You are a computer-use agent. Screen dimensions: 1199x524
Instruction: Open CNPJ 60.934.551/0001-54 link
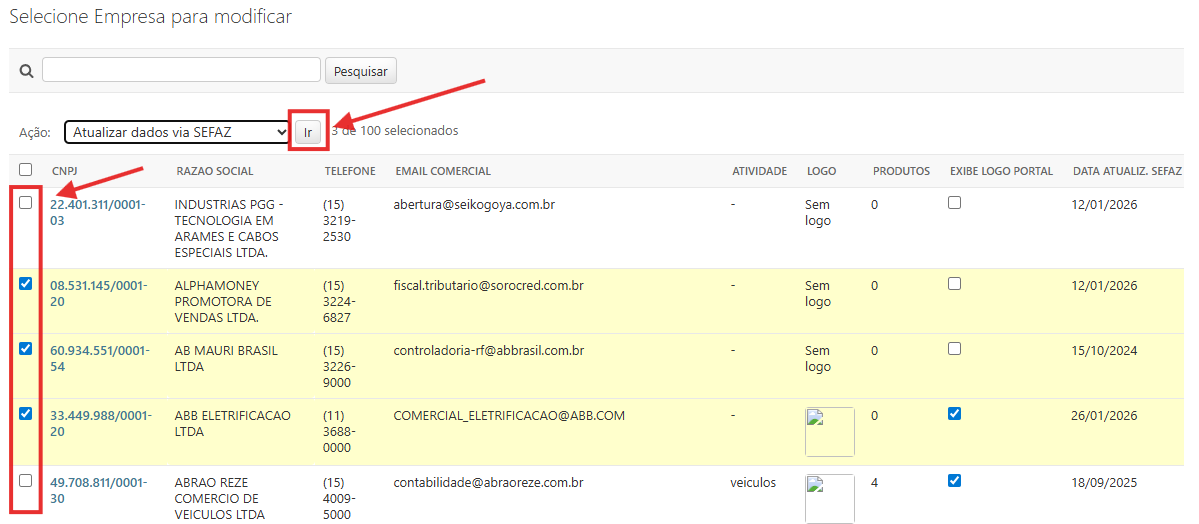tap(98, 358)
